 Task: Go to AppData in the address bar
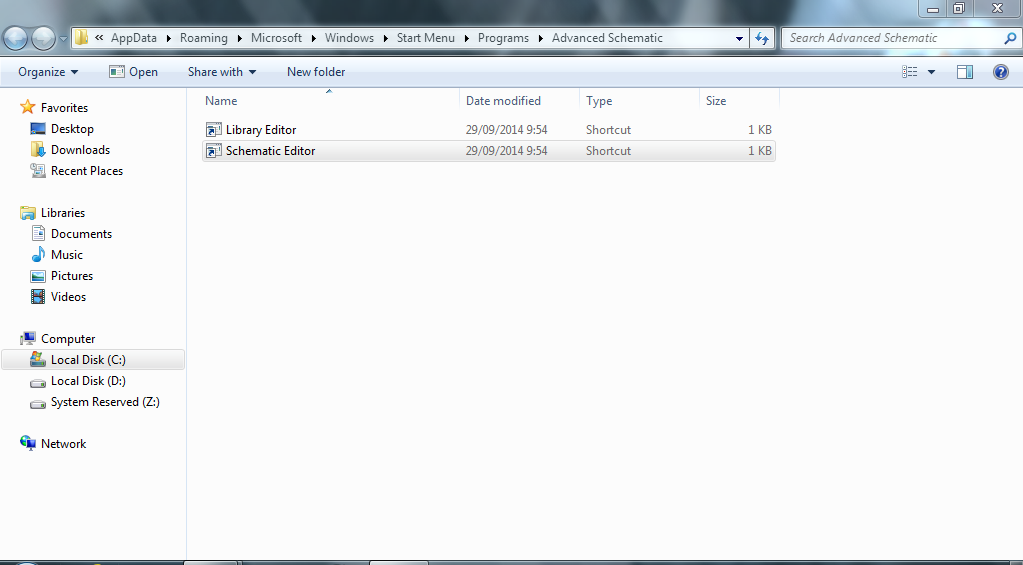(x=134, y=38)
